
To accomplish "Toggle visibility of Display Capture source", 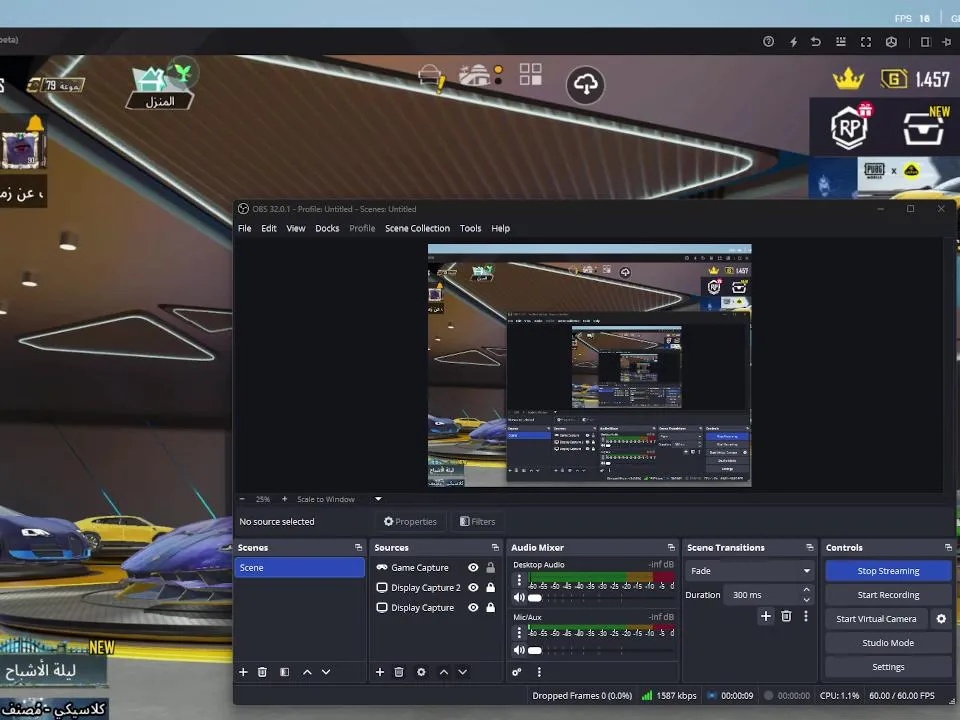I will (473, 608).
